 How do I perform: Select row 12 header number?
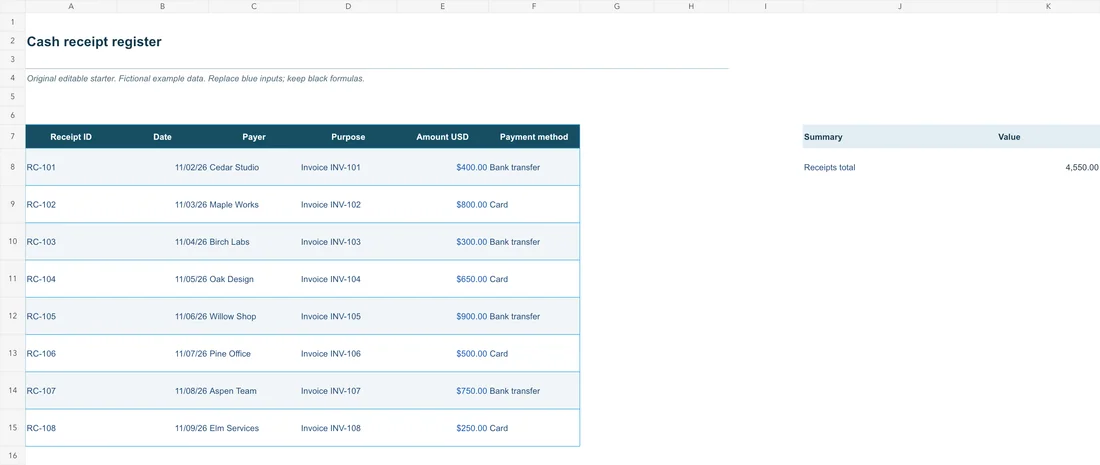click(x=13, y=316)
